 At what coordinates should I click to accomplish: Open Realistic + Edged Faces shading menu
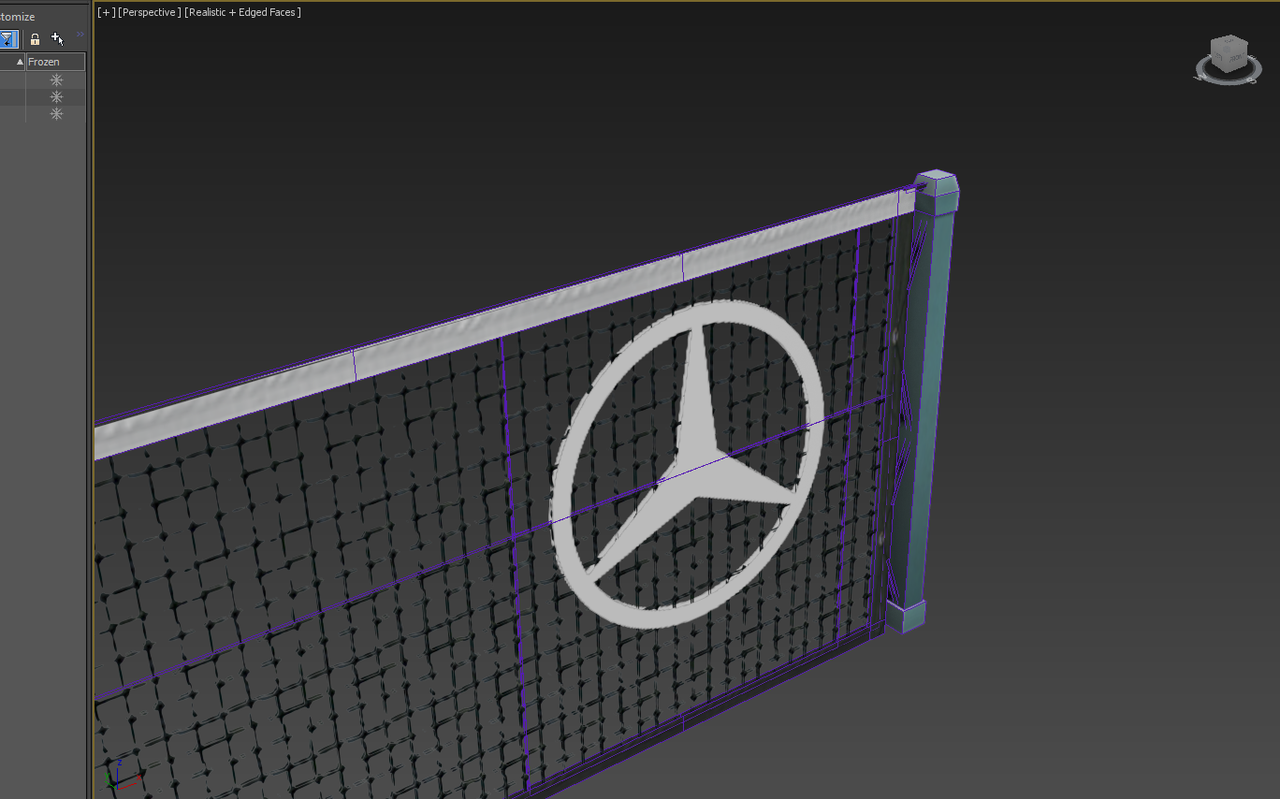[x=243, y=12]
